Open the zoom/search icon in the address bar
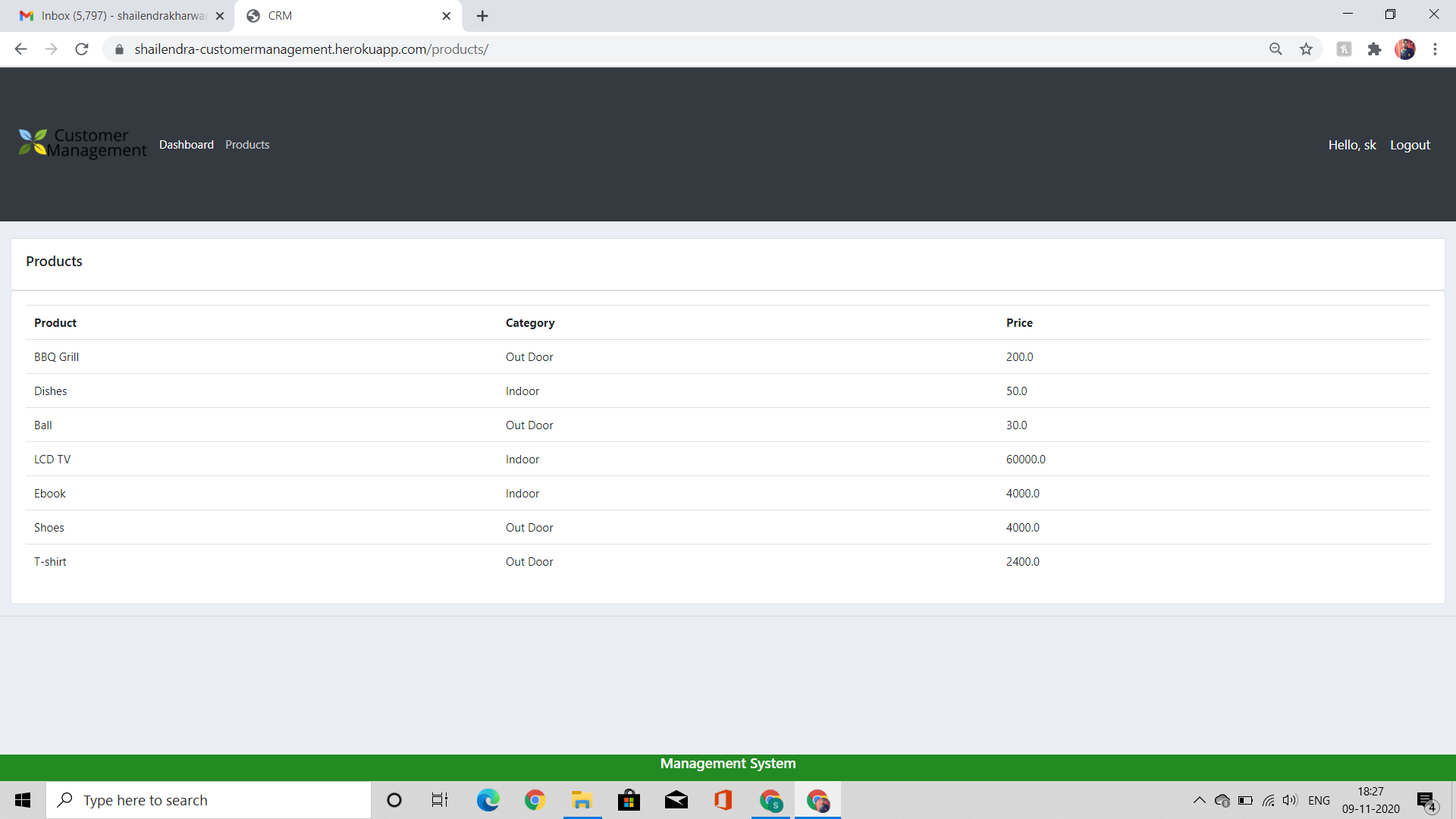Viewport: 1456px width, 819px height. click(x=1276, y=49)
